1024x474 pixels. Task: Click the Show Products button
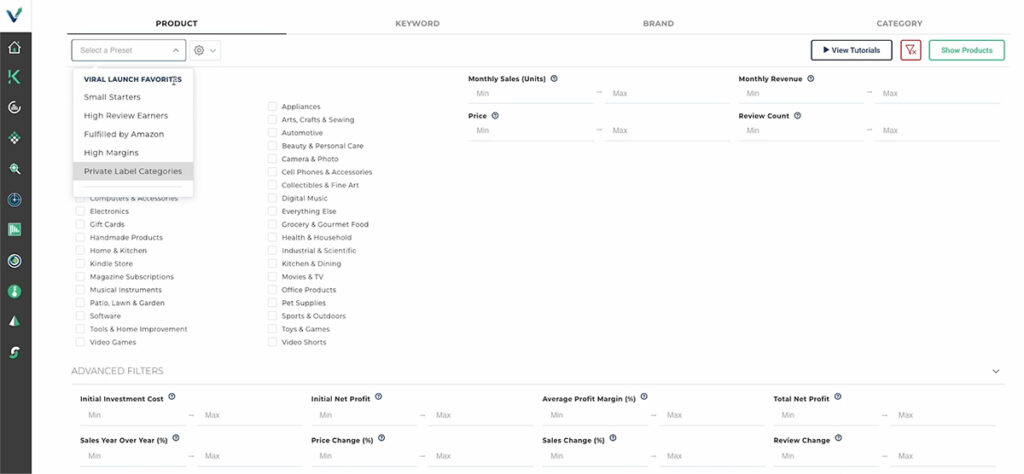pos(967,50)
